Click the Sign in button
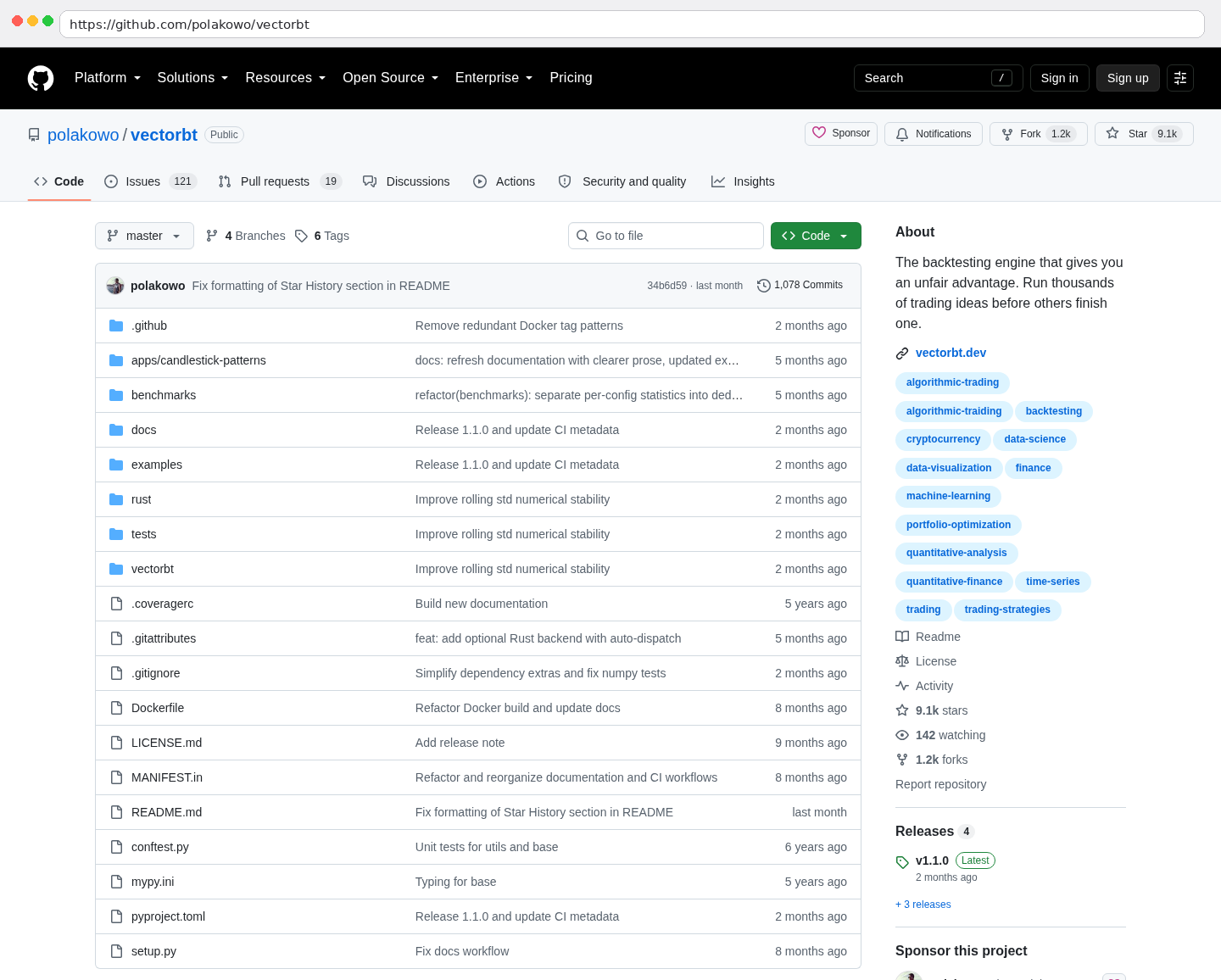 [1060, 78]
